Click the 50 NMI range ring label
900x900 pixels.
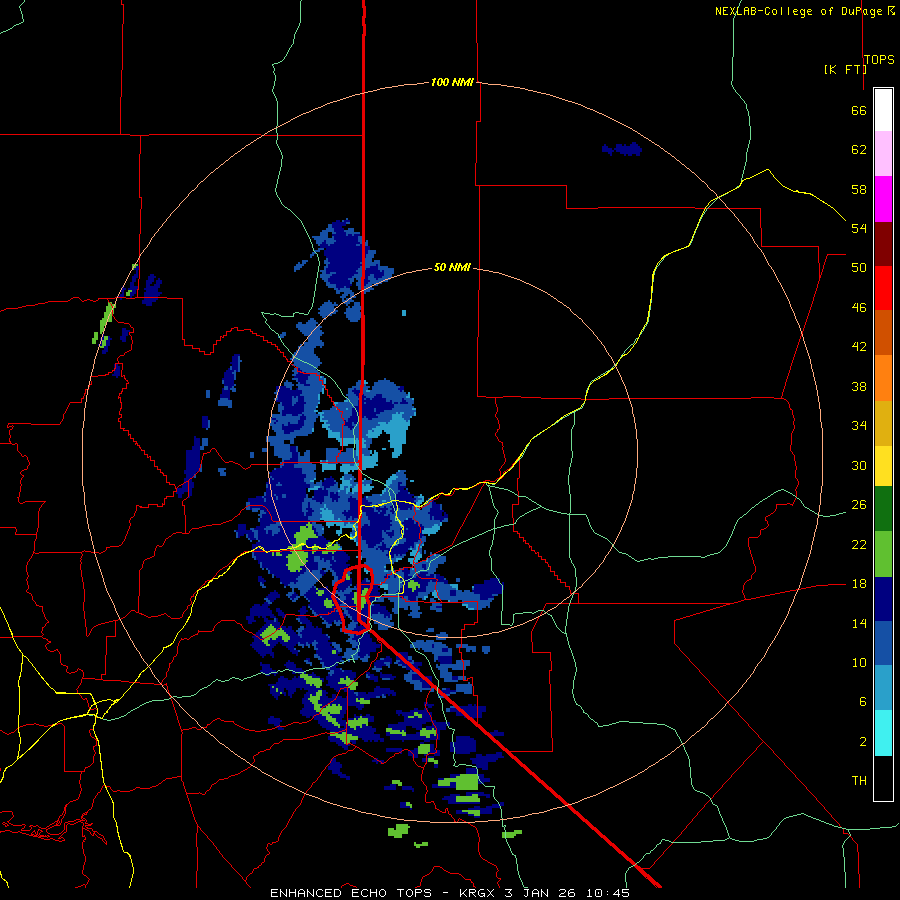(x=452, y=267)
